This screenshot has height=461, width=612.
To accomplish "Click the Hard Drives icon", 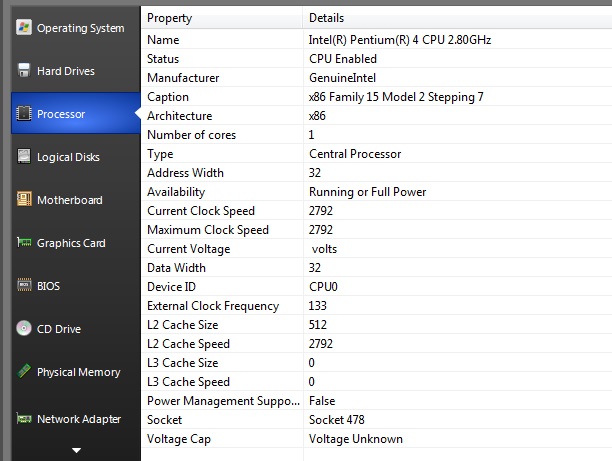I will (x=22, y=70).
